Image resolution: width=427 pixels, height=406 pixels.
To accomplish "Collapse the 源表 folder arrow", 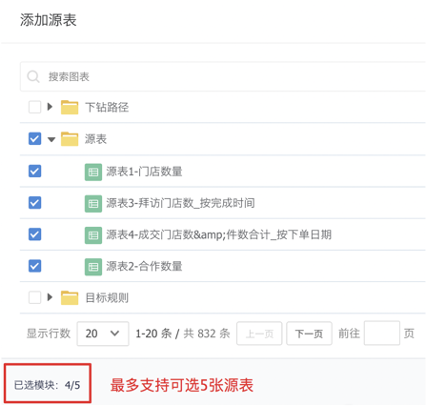I will pyautogui.click(x=51, y=139).
